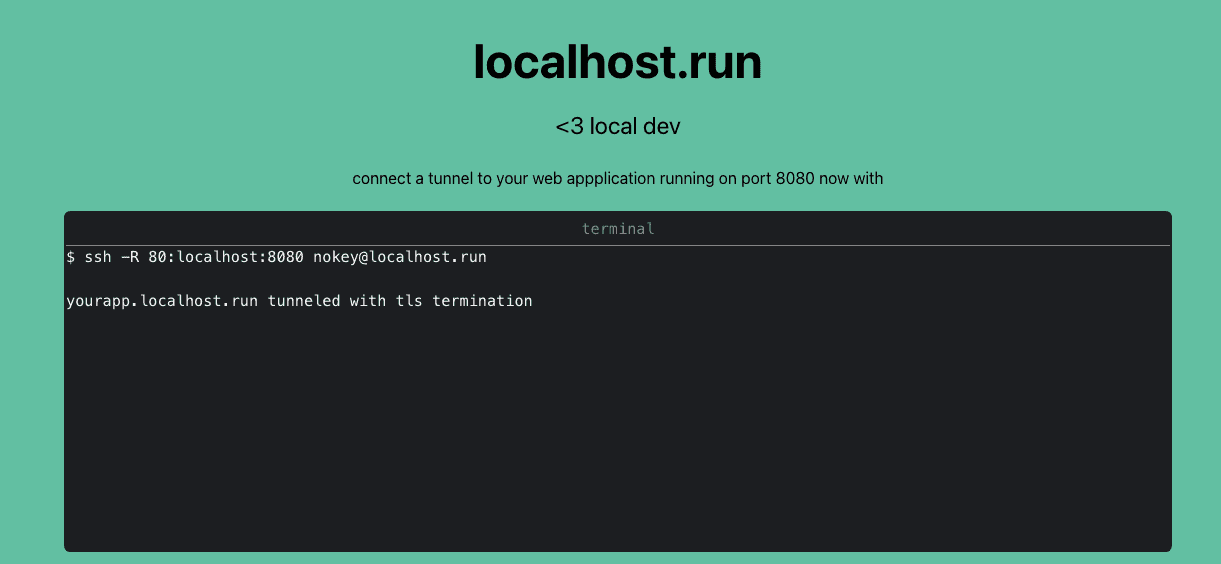Click the "$" prompt symbol in terminal
The image size is (1221, 564).
(70, 257)
